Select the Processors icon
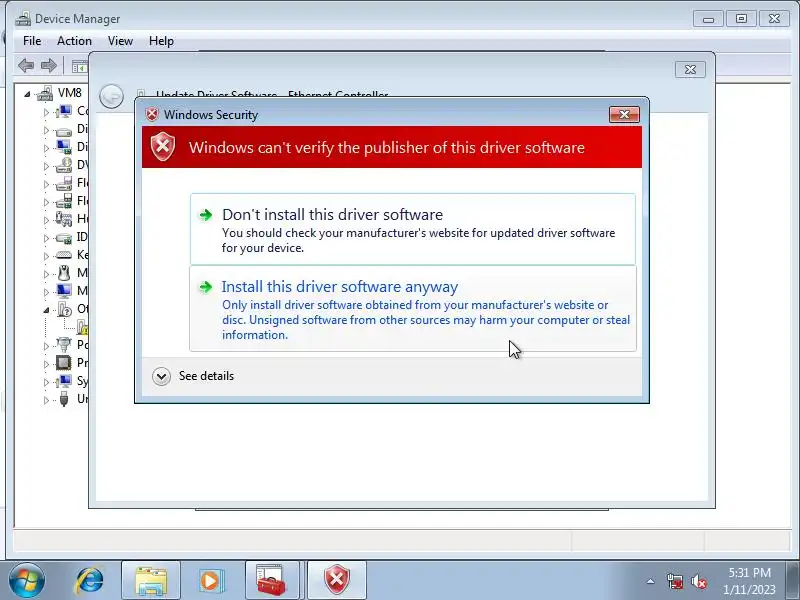This screenshot has height=600, width=800. 64,363
